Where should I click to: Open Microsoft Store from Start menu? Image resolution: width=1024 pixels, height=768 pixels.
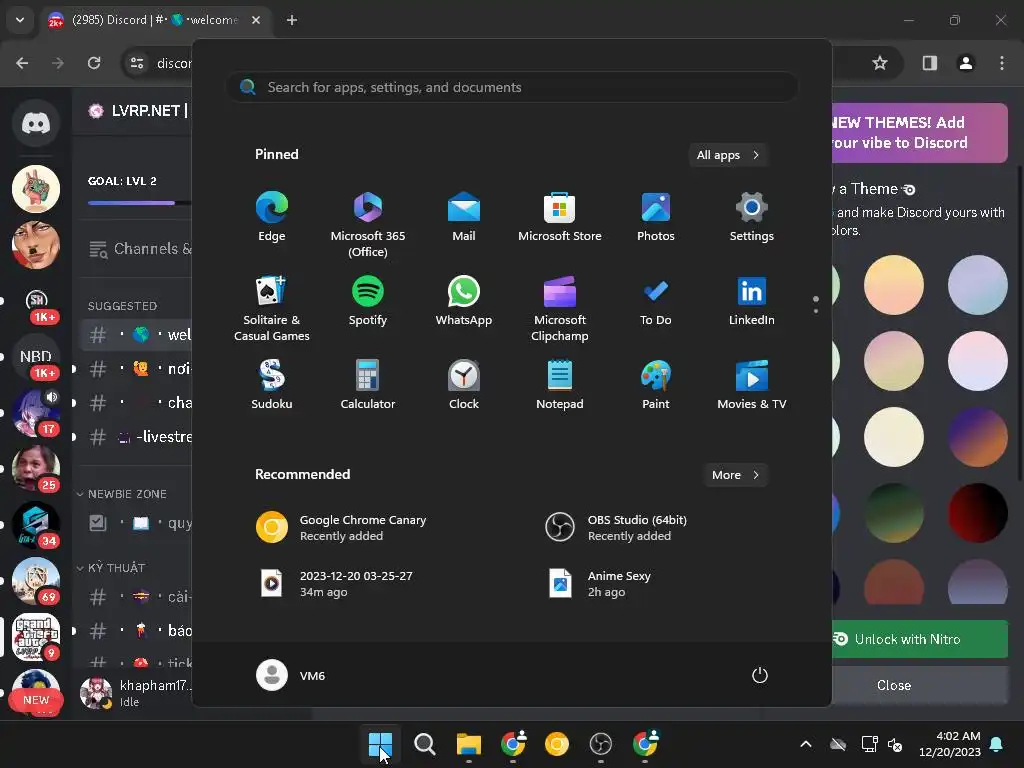(x=560, y=217)
